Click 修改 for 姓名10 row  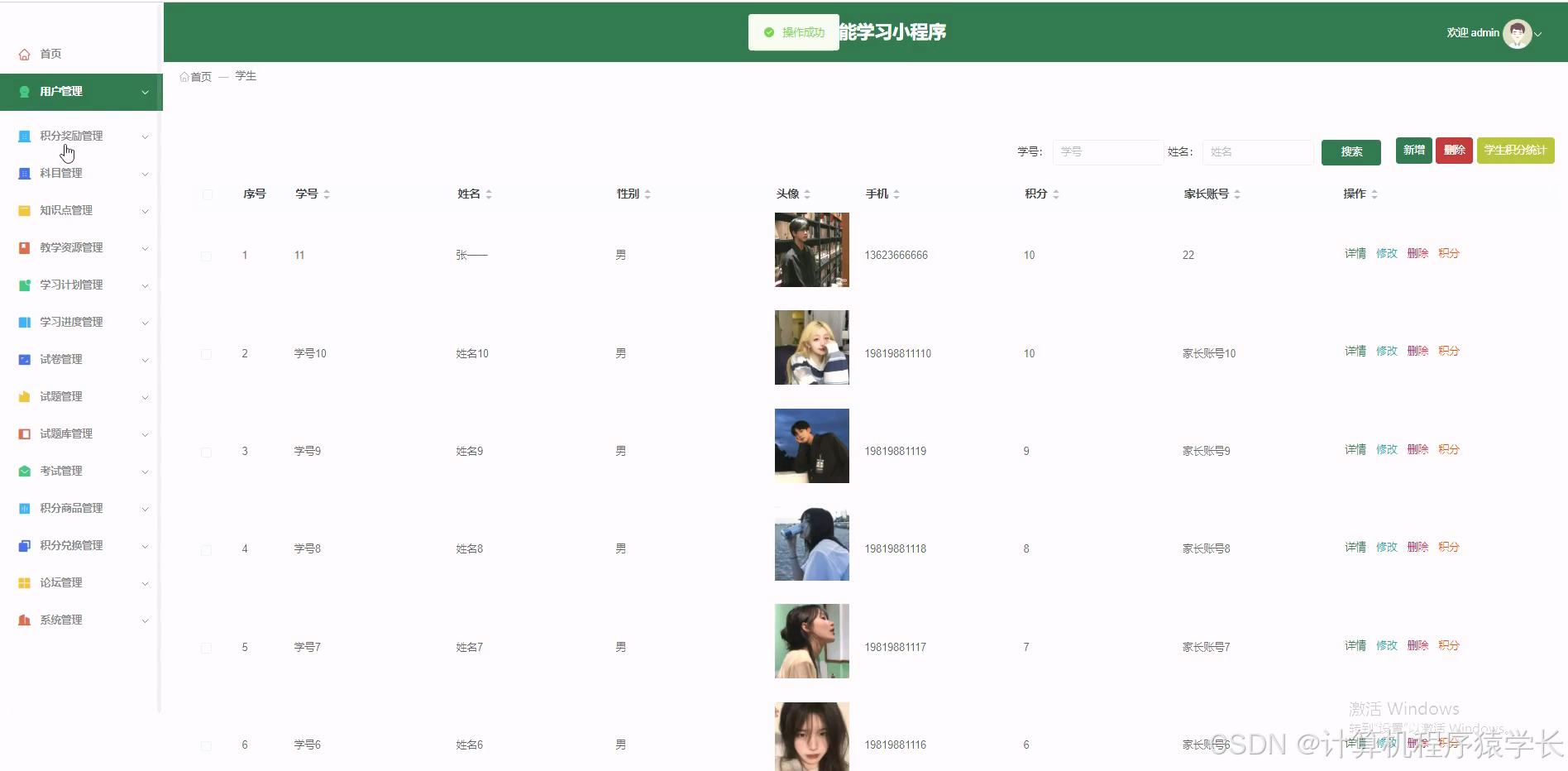click(1387, 351)
